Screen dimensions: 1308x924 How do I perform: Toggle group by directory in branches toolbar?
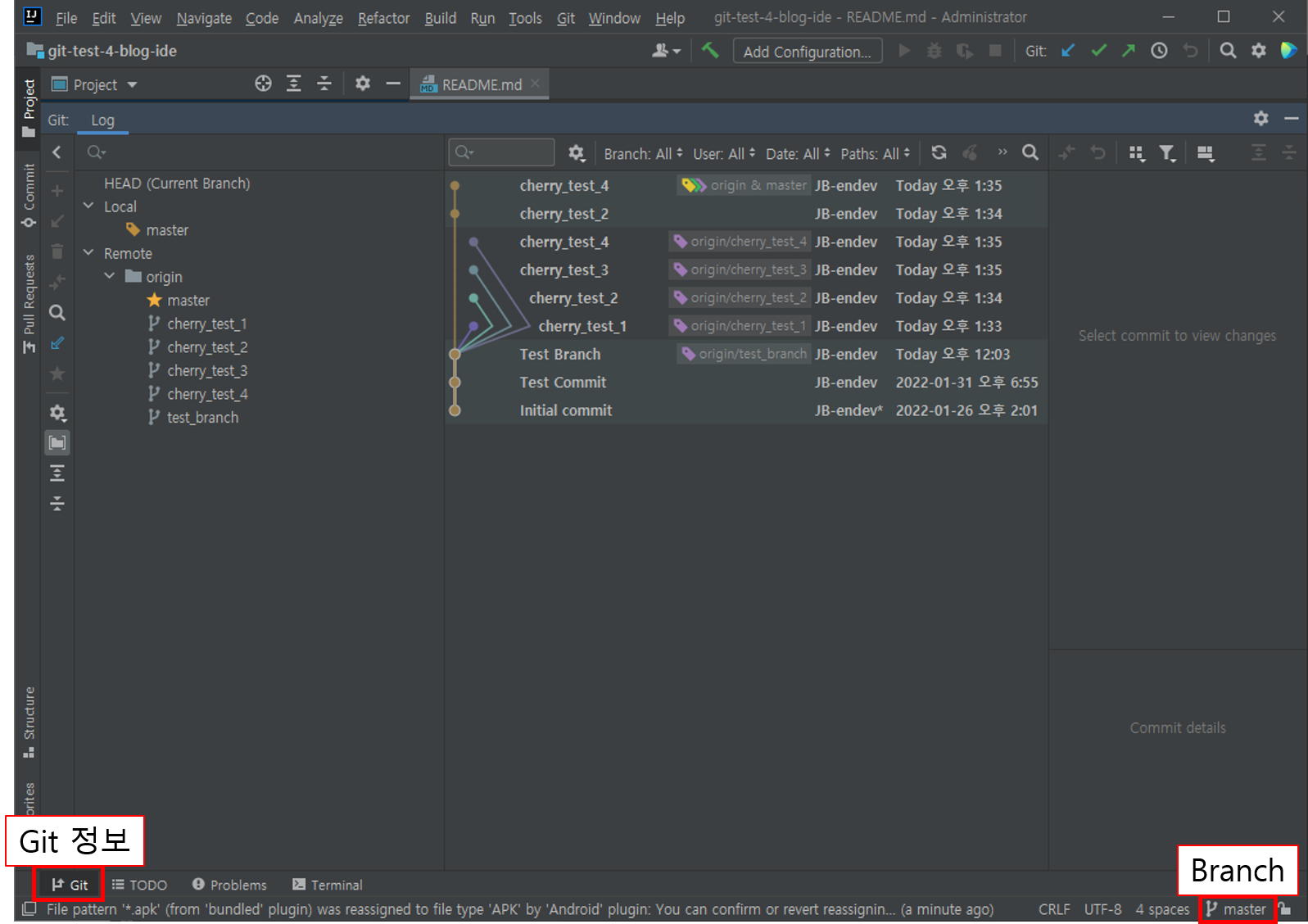point(57,443)
